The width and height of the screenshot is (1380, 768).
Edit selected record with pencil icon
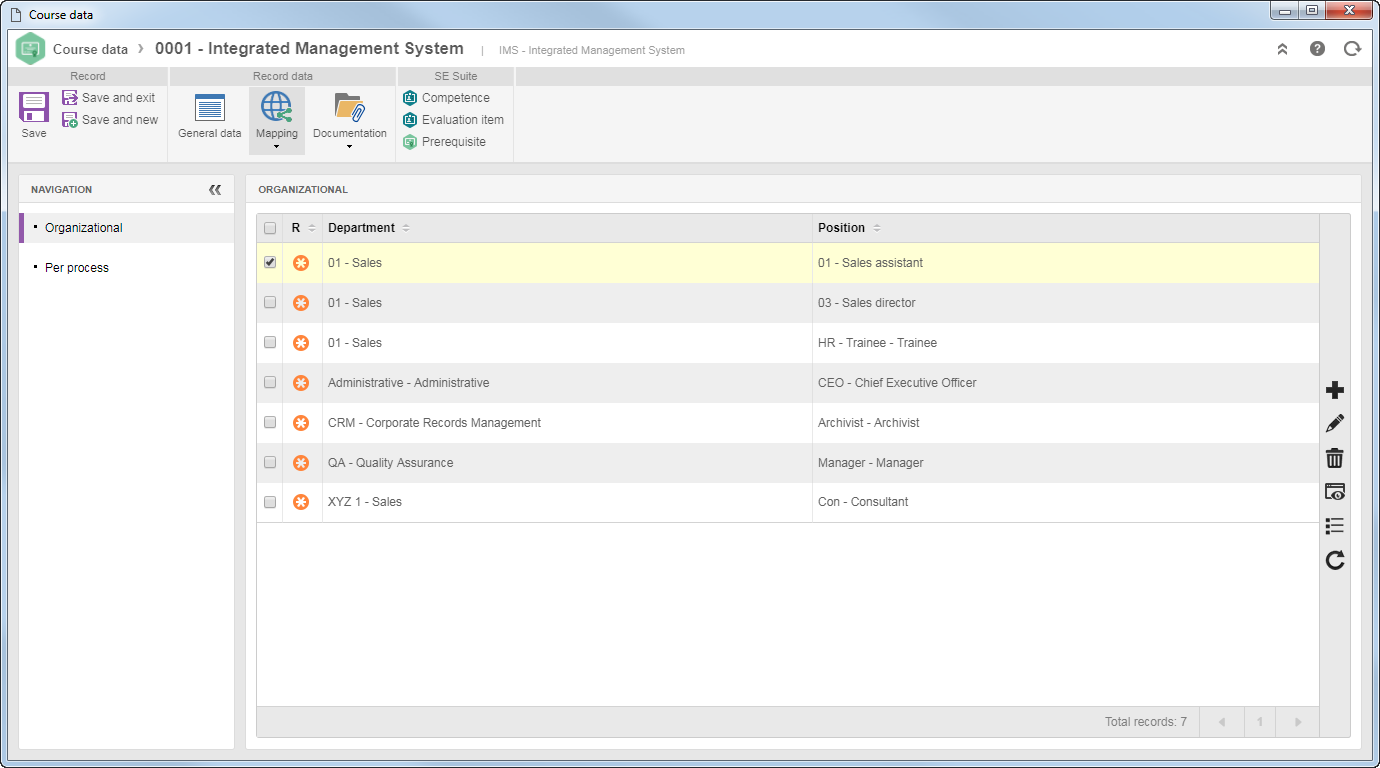click(1335, 424)
